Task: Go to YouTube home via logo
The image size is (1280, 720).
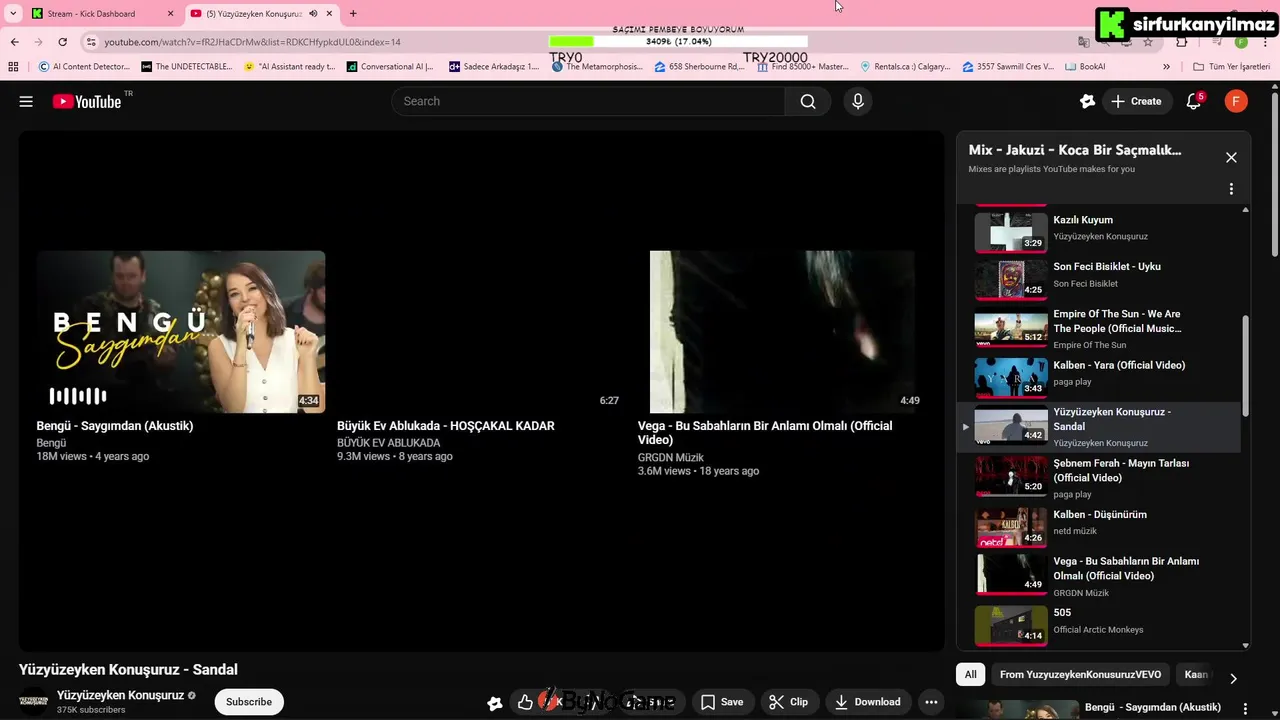Action: point(87,101)
